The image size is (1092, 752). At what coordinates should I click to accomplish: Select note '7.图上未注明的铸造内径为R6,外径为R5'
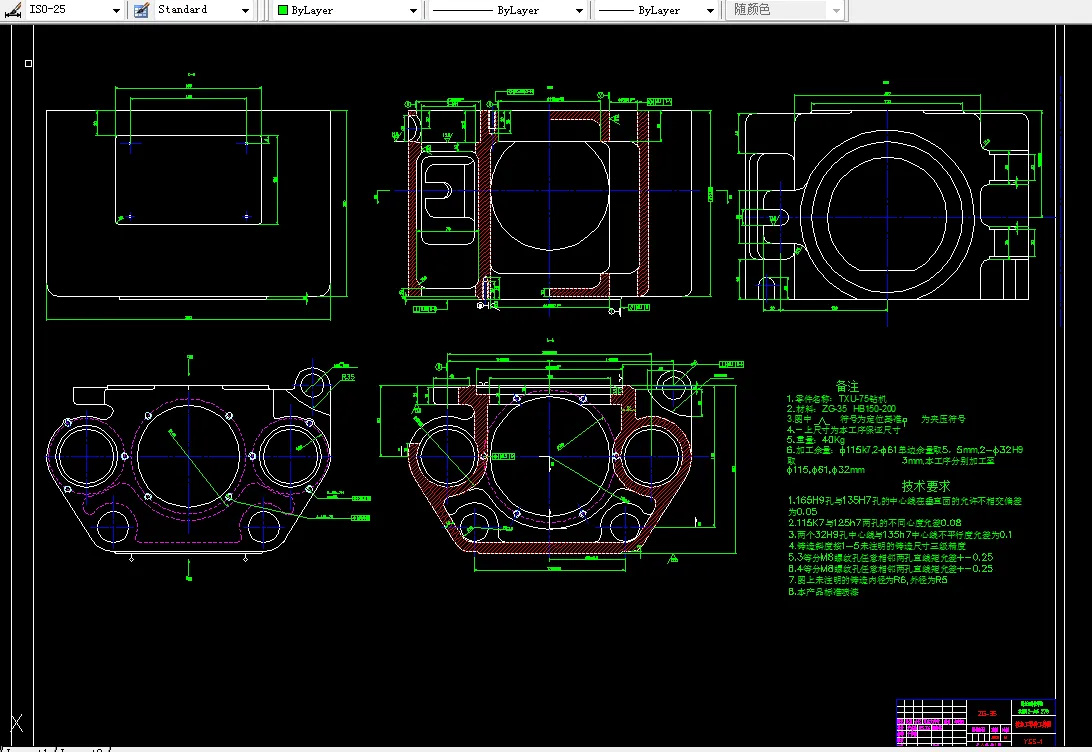[x=868, y=580]
